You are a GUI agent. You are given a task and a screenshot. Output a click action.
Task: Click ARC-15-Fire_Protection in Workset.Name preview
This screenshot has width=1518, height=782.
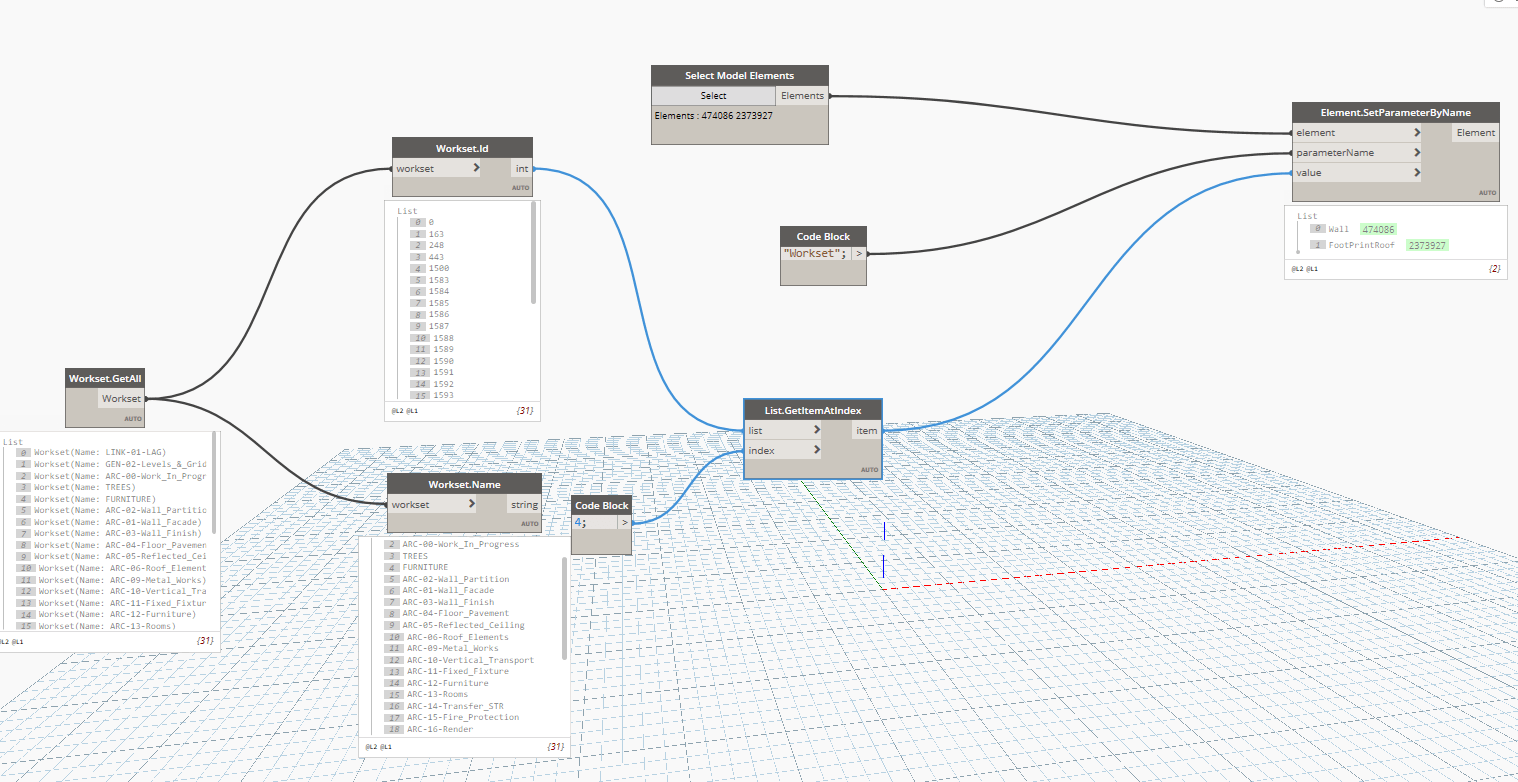tap(462, 717)
